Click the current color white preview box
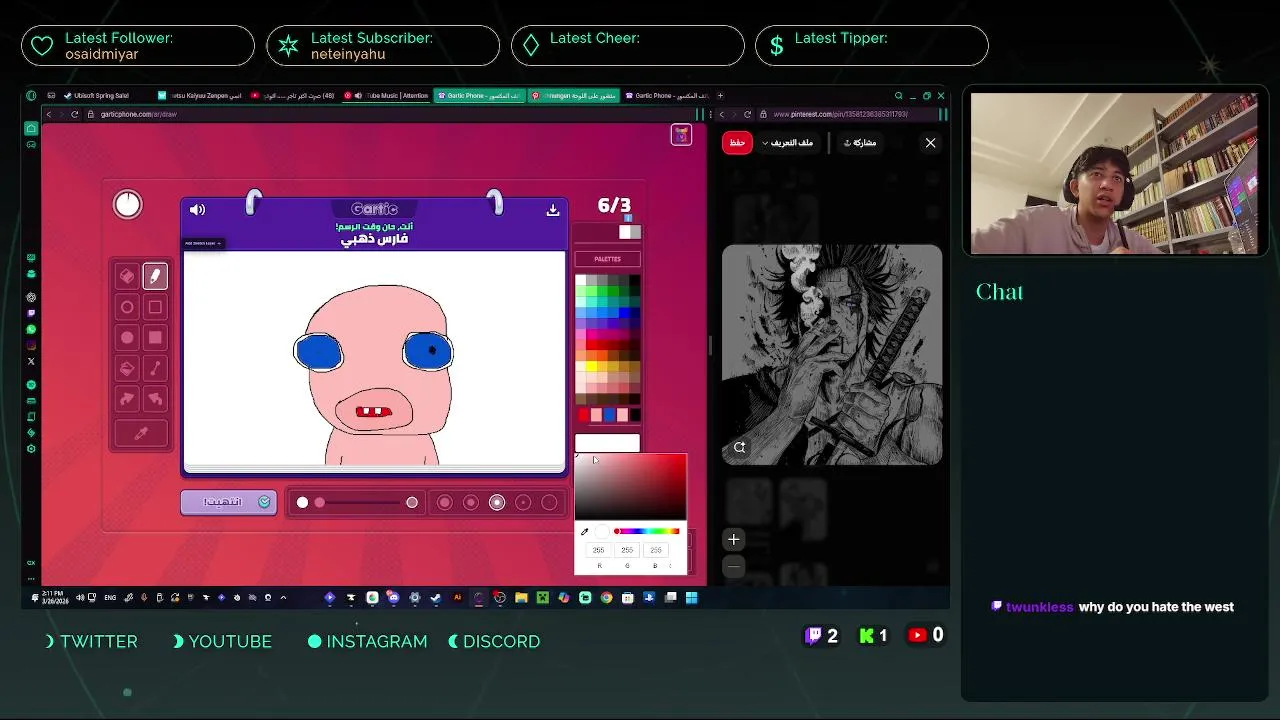The height and width of the screenshot is (720, 1280). [x=607, y=443]
